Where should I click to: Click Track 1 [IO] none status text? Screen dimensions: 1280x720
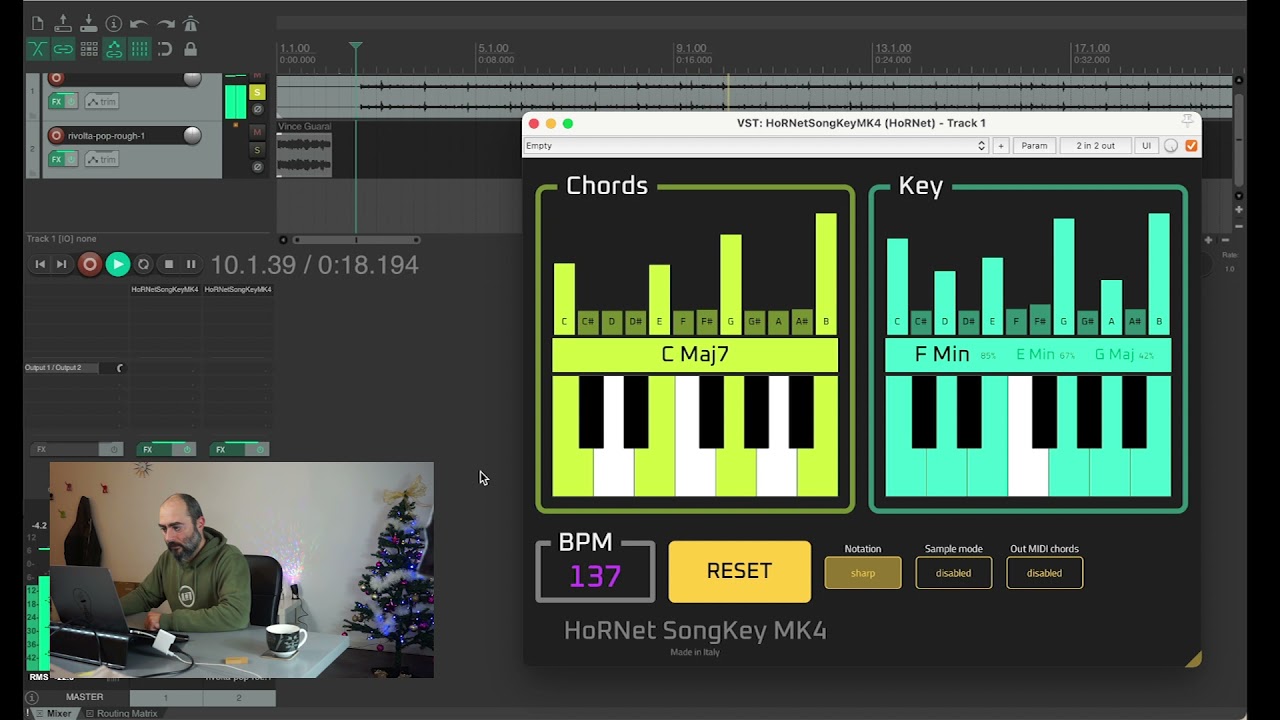62,239
